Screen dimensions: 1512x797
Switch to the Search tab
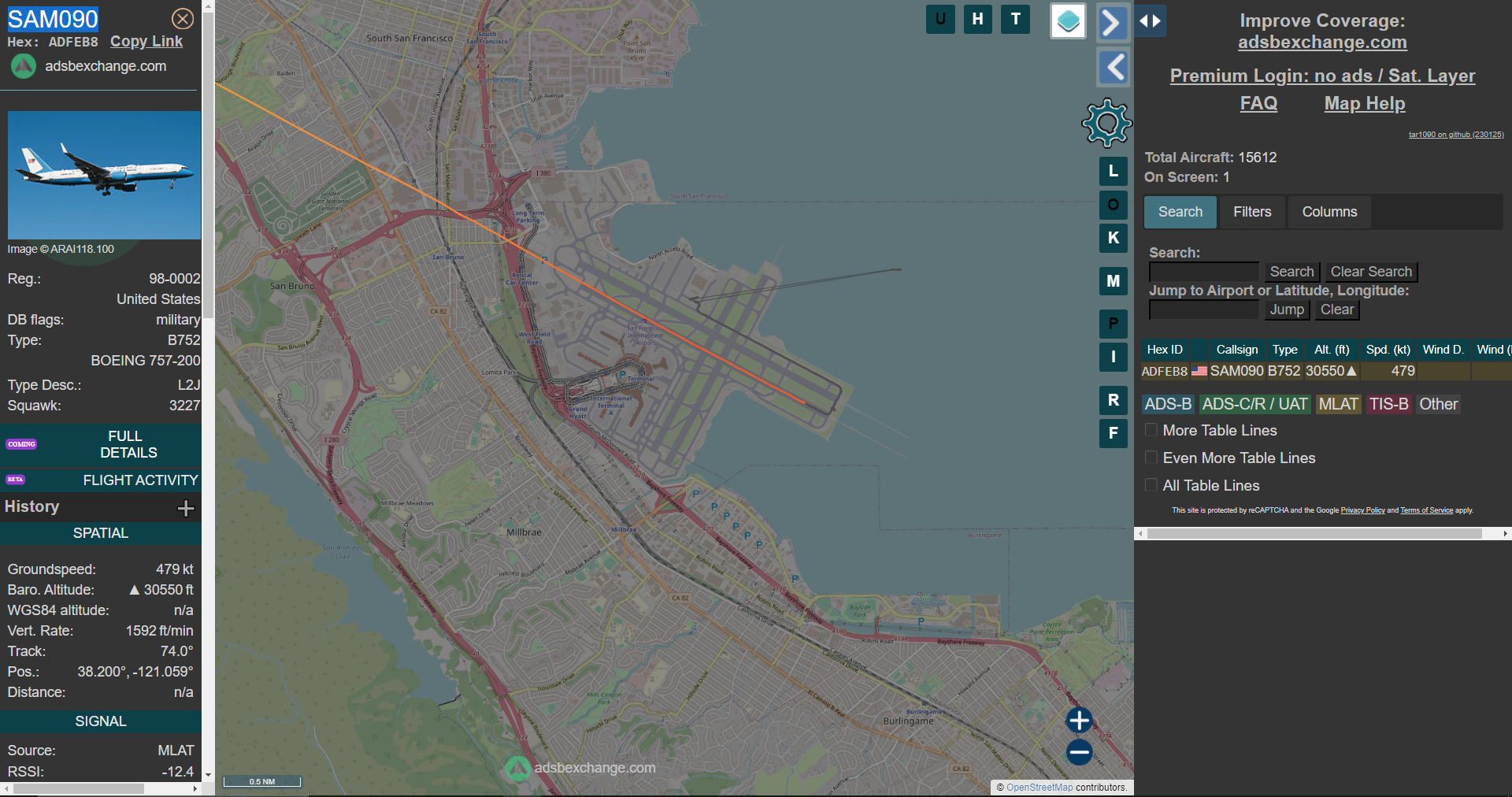[1180, 212]
